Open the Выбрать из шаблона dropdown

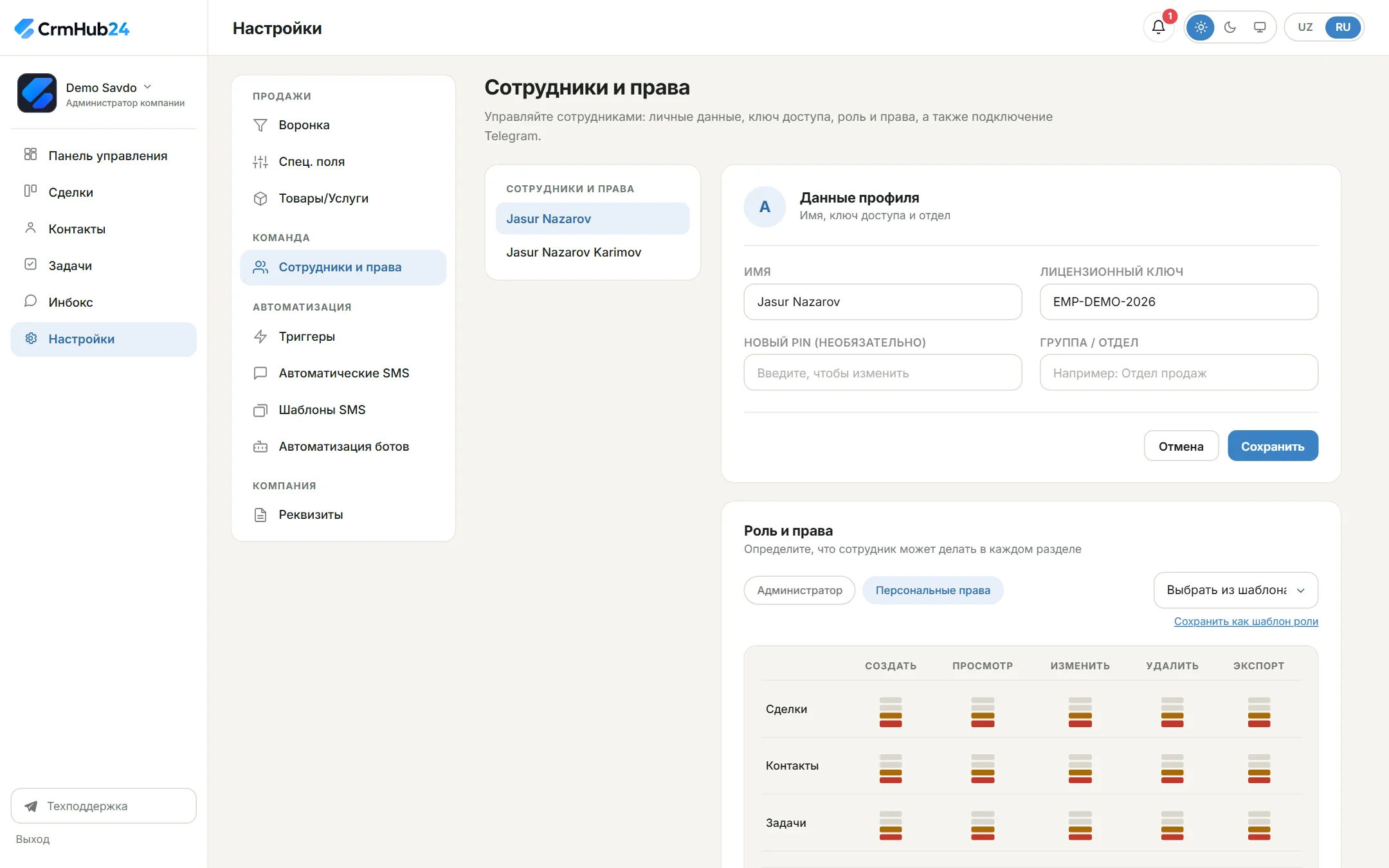1235,590
